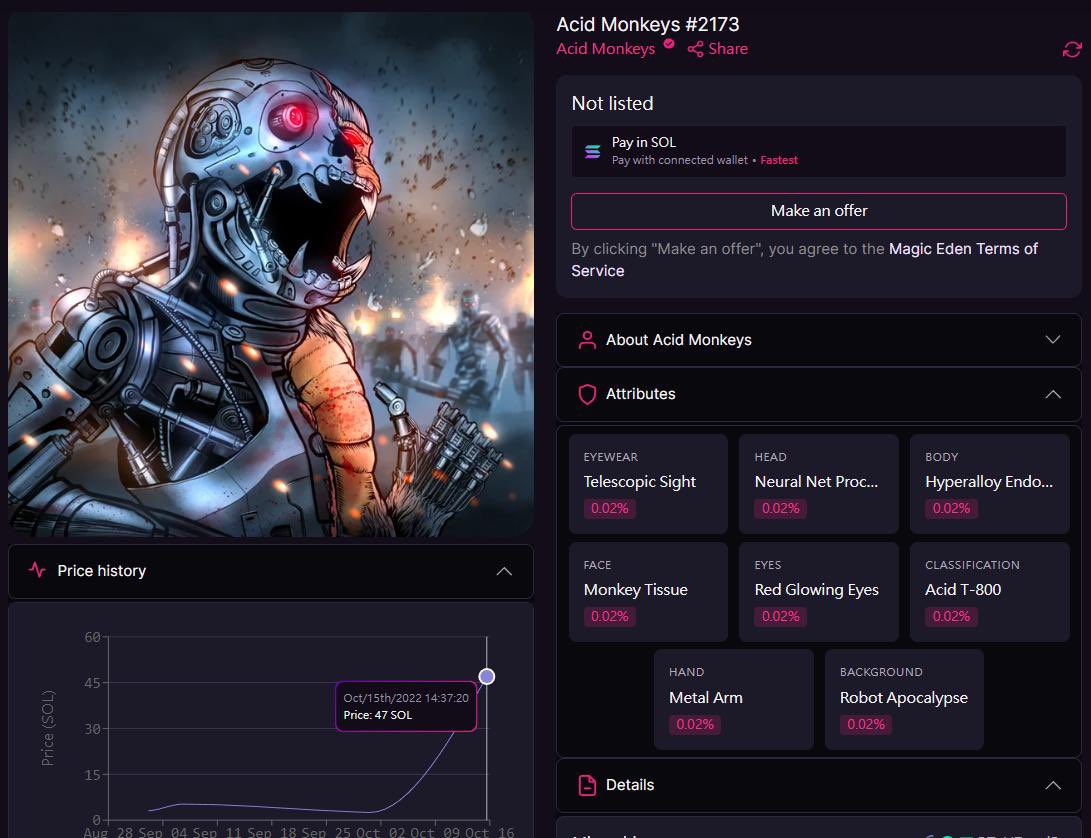Click the Monkey Tissue face attribute card
This screenshot has width=1091, height=838.
pos(648,592)
